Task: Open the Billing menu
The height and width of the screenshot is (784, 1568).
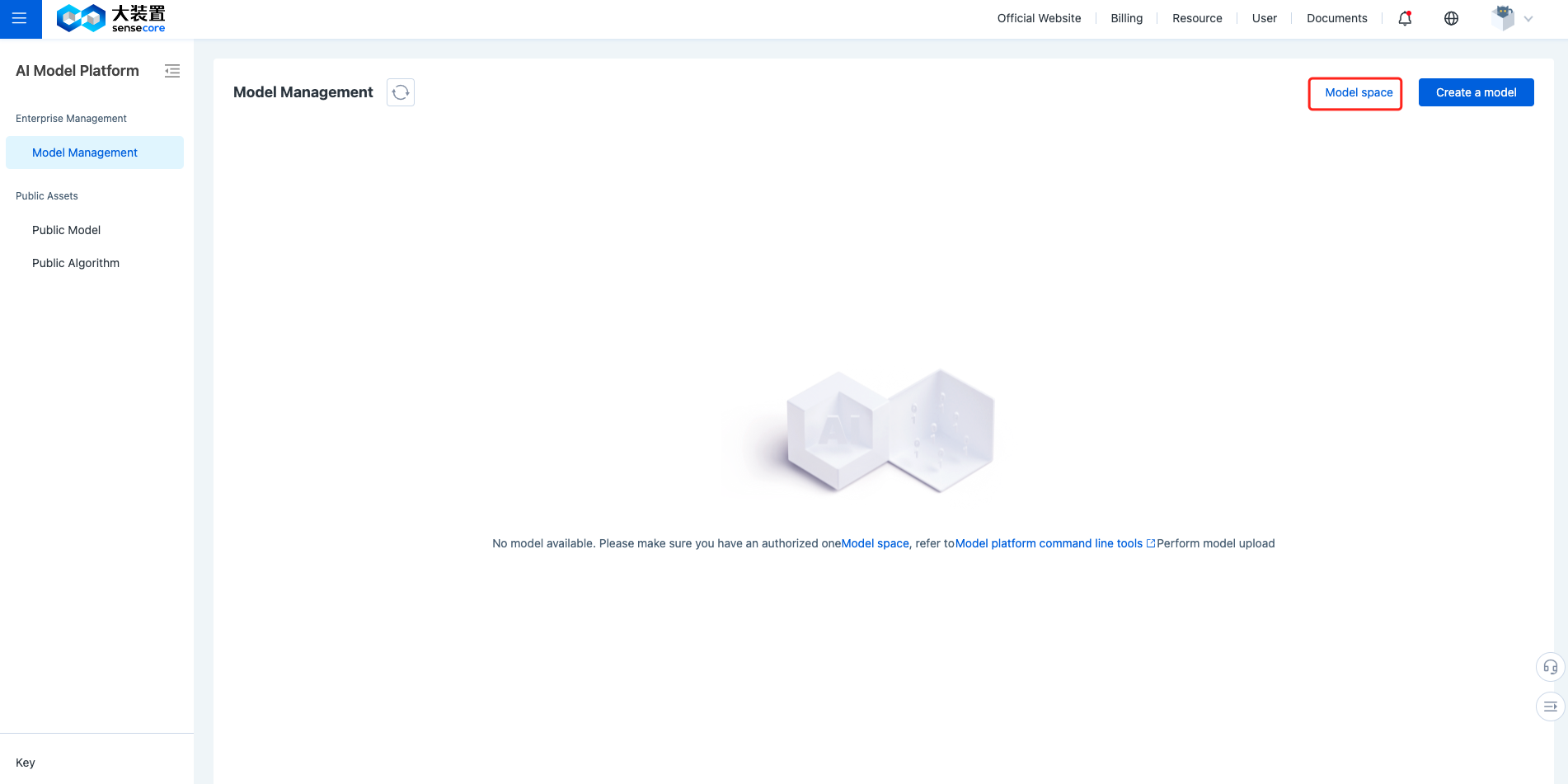Action: coord(1126,18)
